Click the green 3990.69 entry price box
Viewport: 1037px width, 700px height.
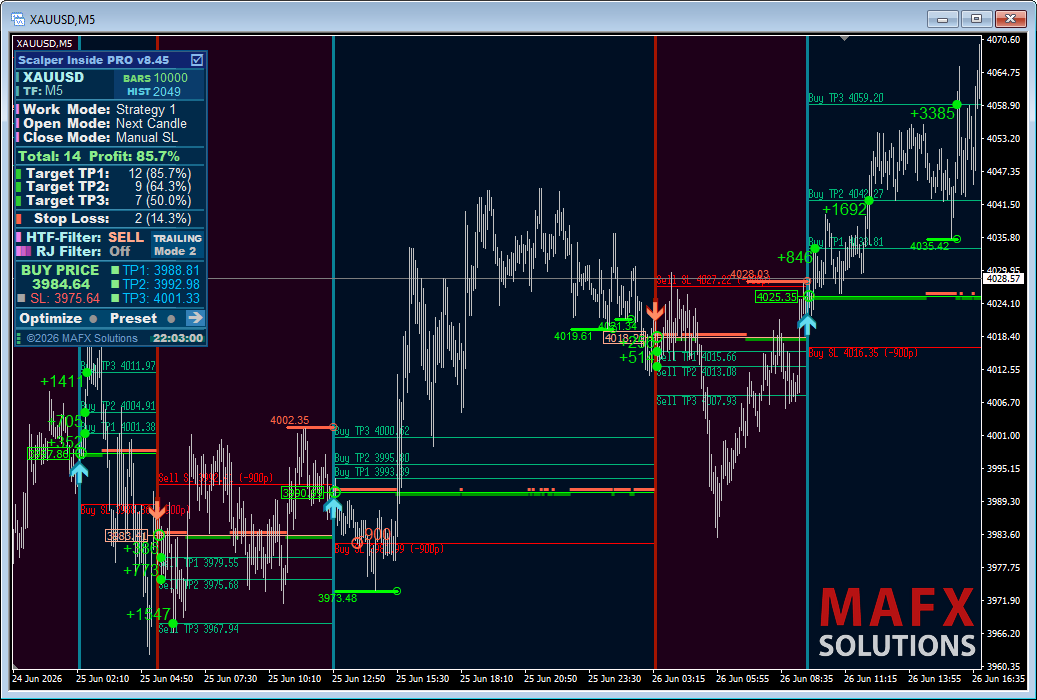302,492
